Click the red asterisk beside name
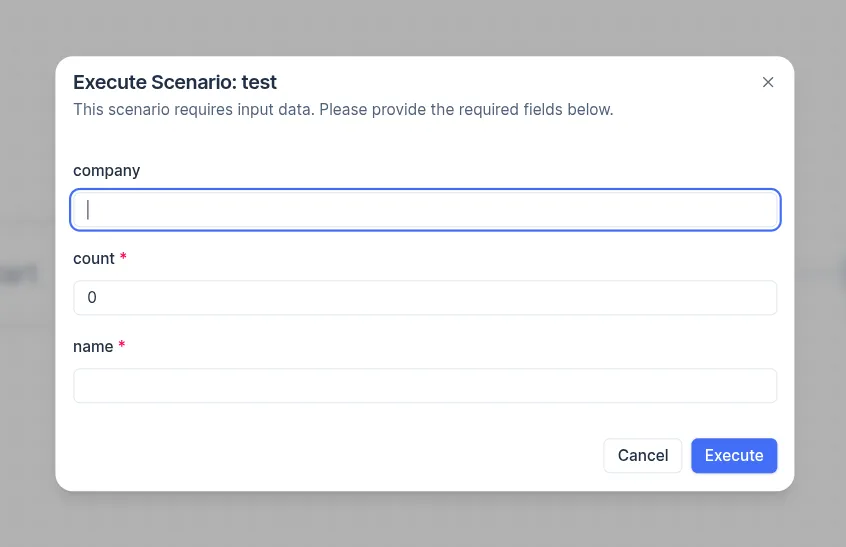 [122, 346]
